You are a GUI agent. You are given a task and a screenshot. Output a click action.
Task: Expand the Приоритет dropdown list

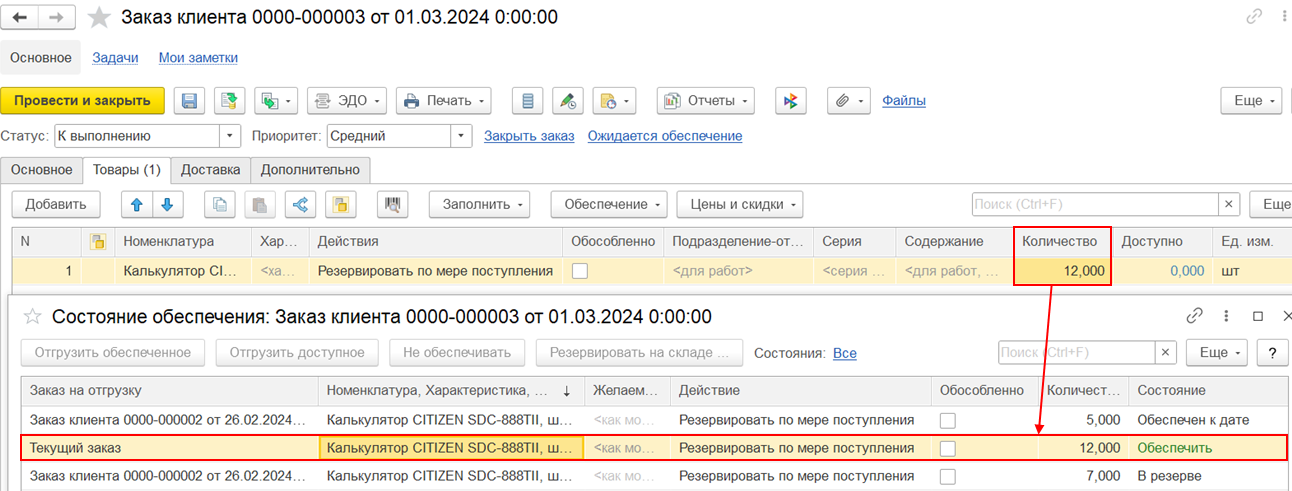pyautogui.click(x=461, y=136)
